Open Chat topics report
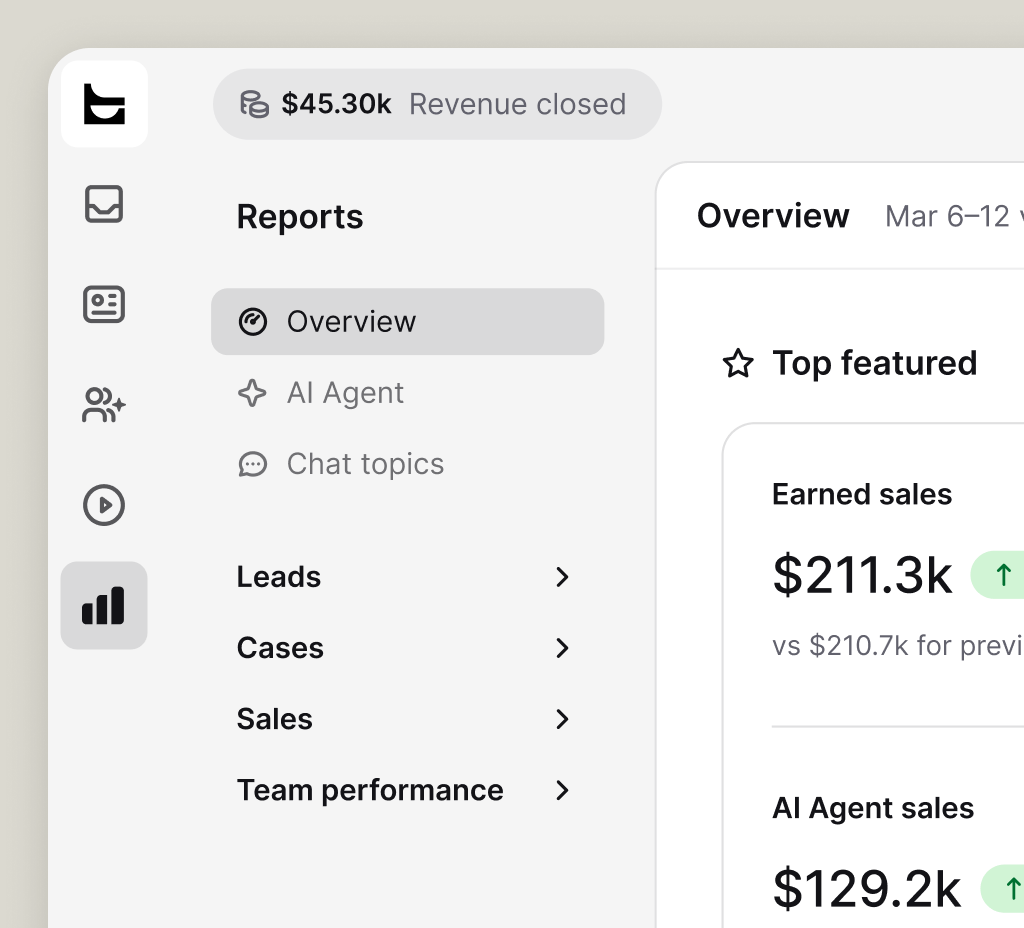Screen dimensions: 1024x928 (408, 464)
